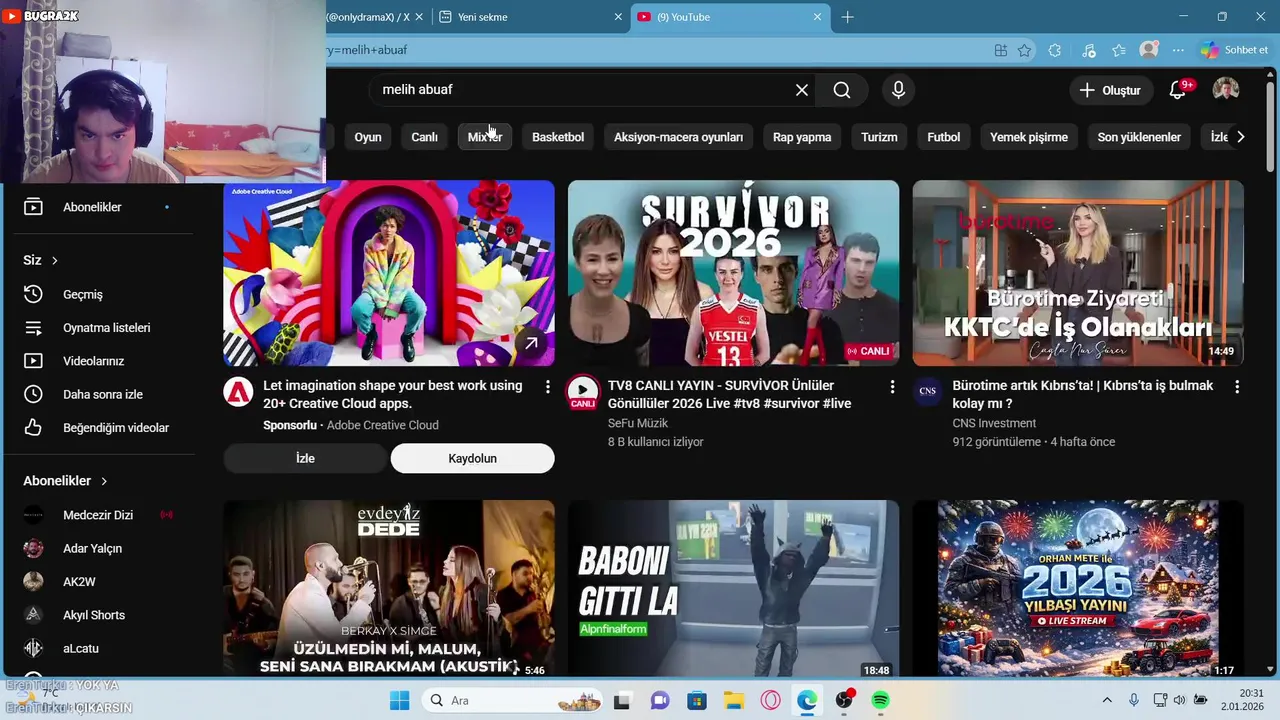Open a new browser tab with plus
Viewport: 1280px width, 720px height.
point(848,17)
